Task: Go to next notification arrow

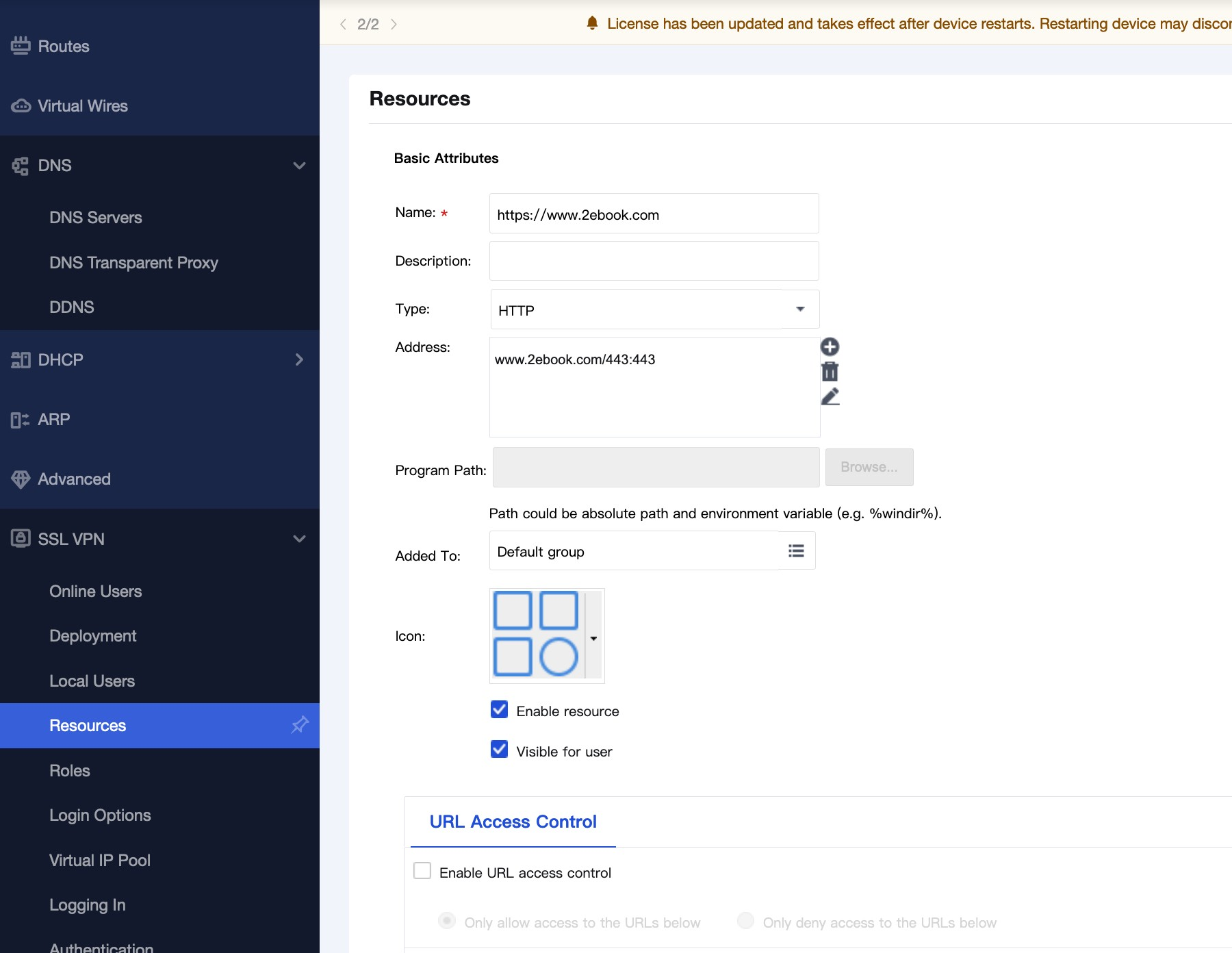Action: point(394,25)
